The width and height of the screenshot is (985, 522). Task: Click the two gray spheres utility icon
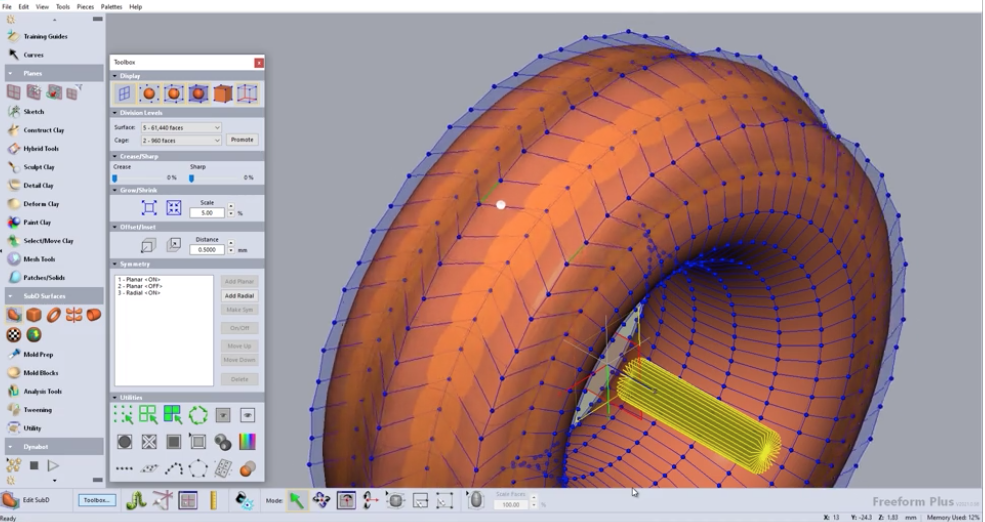222,442
